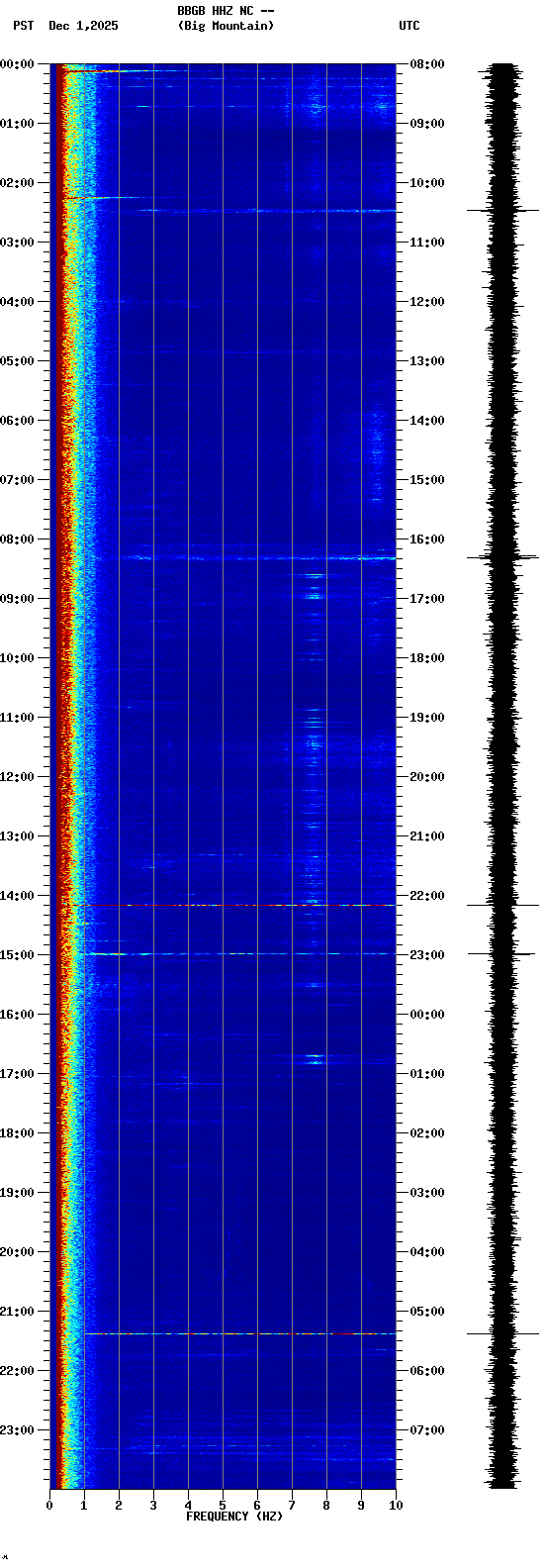The width and height of the screenshot is (546, 1568).
Task: Click the UTC '07:00' time label
Action: 427,1430
